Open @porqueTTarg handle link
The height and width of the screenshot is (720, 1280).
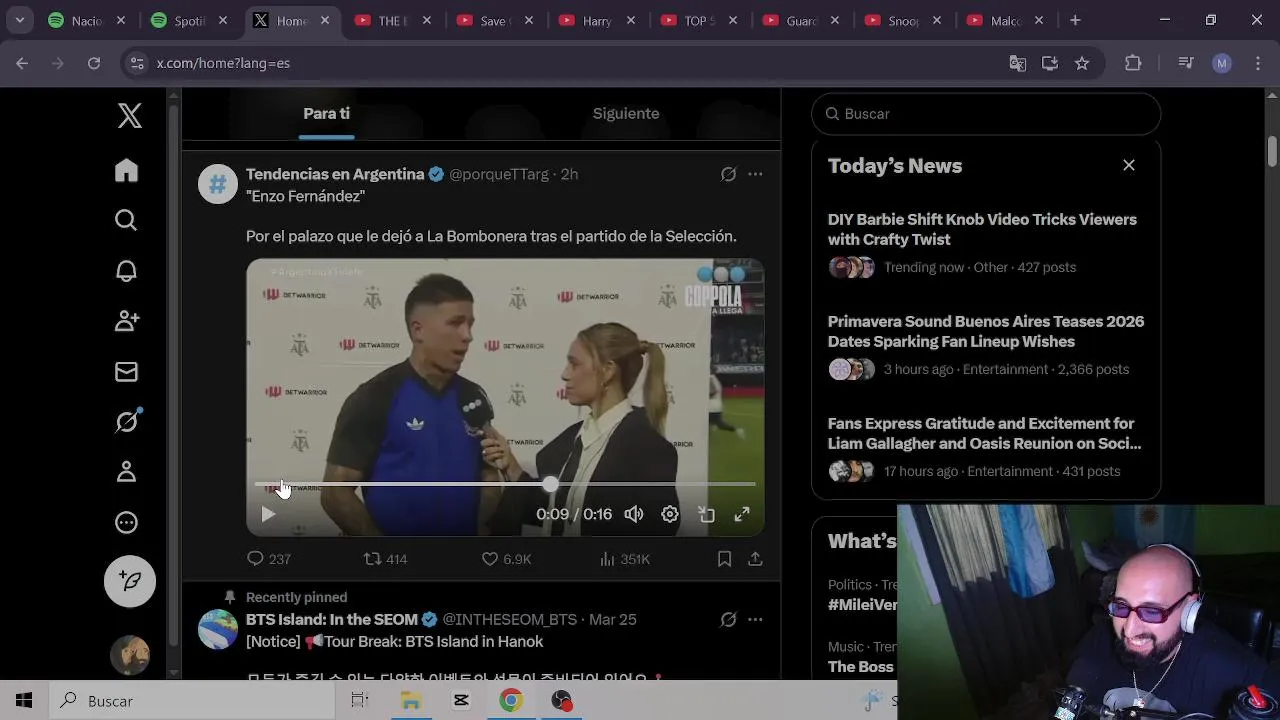click(x=499, y=174)
